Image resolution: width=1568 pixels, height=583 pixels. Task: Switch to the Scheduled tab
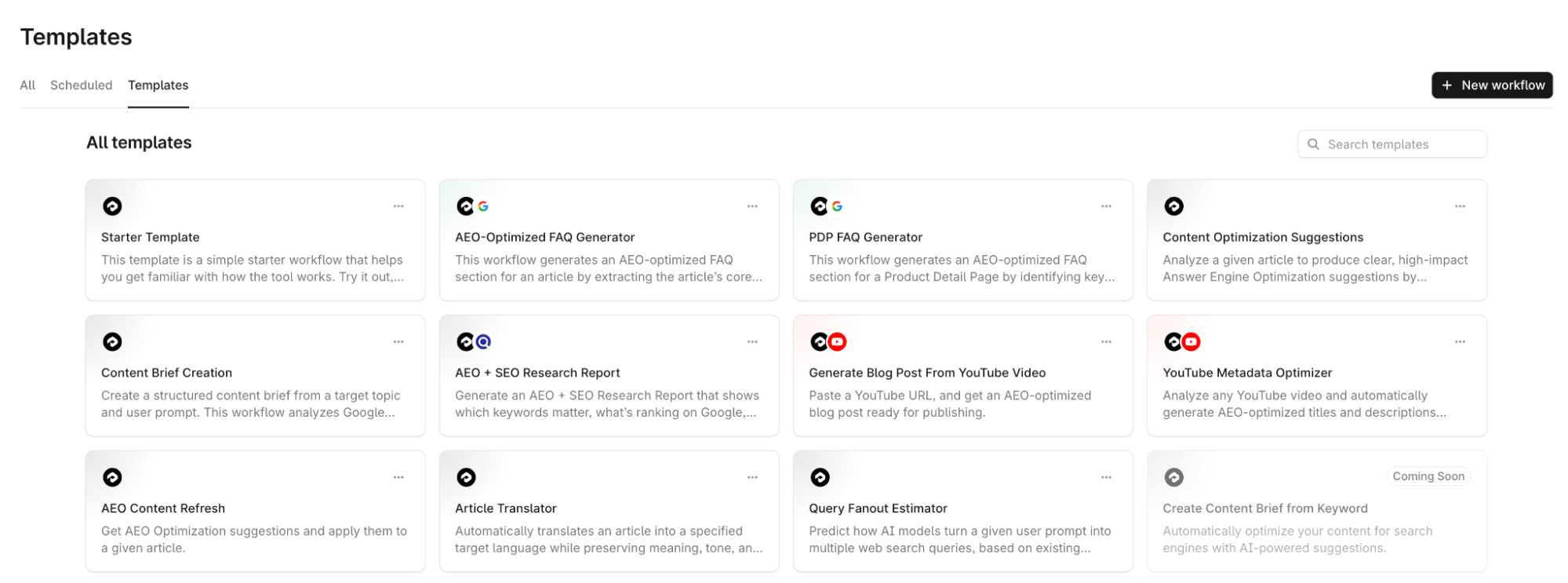[80, 85]
